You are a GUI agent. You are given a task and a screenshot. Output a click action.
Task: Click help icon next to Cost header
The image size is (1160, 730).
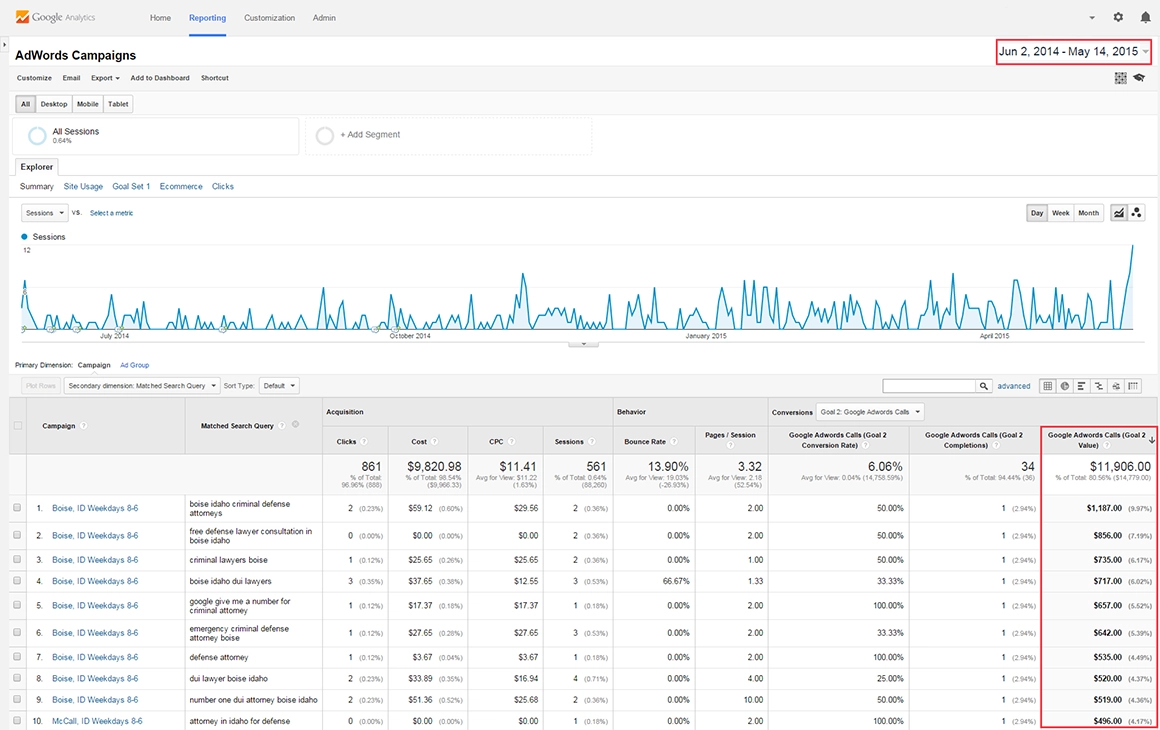coord(434,442)
